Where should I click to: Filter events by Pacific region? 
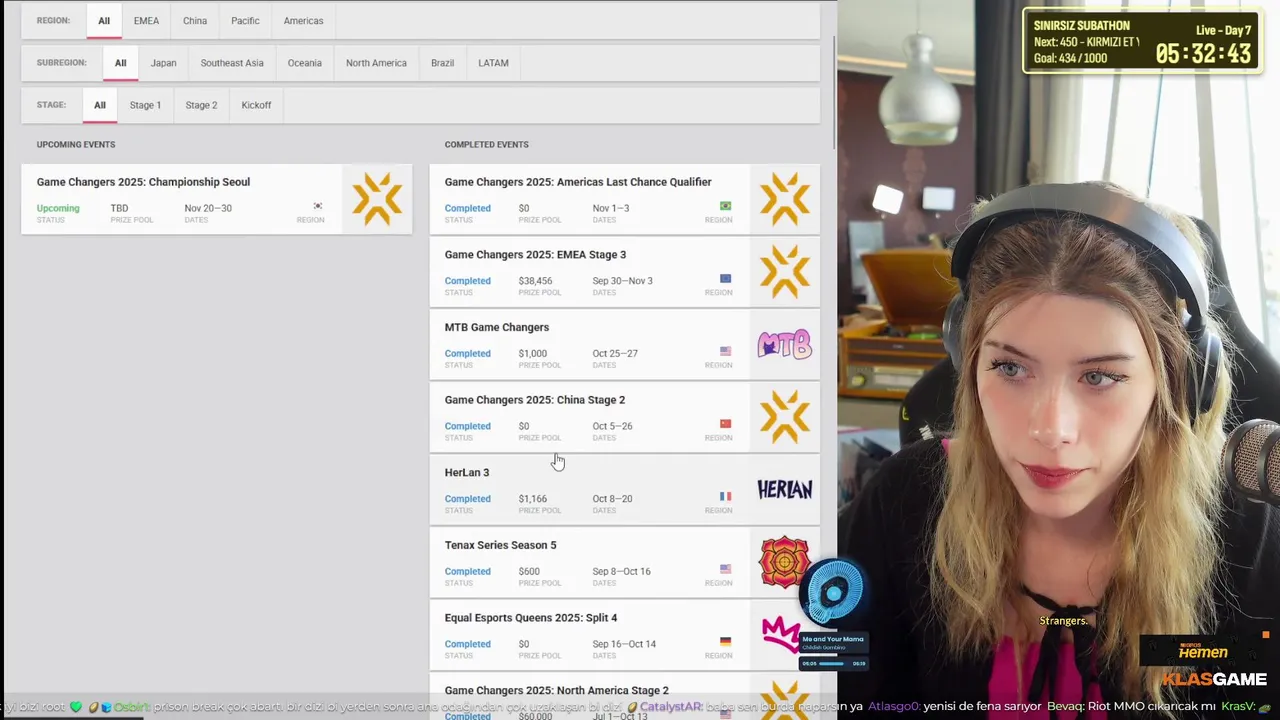pyautogui.click(x=245, y=21)
